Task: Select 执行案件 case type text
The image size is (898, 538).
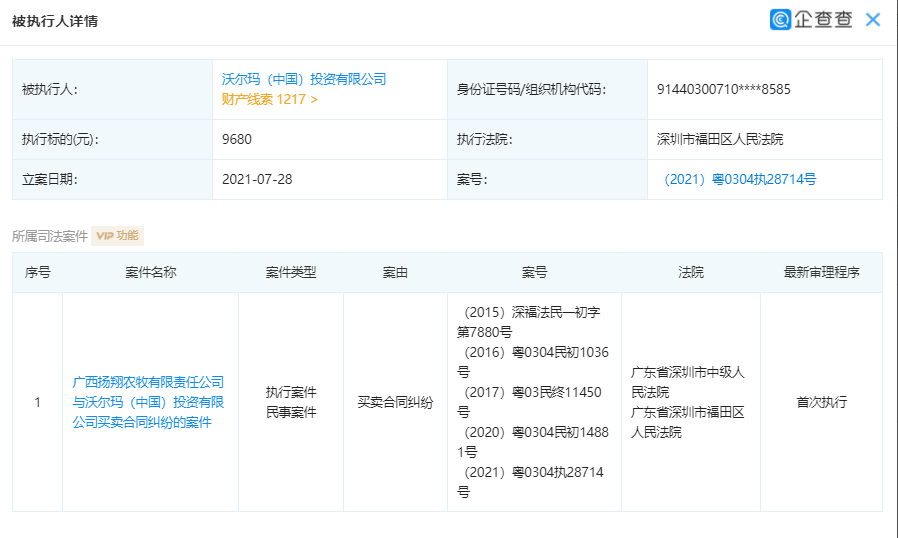Action: click(291, 392)
